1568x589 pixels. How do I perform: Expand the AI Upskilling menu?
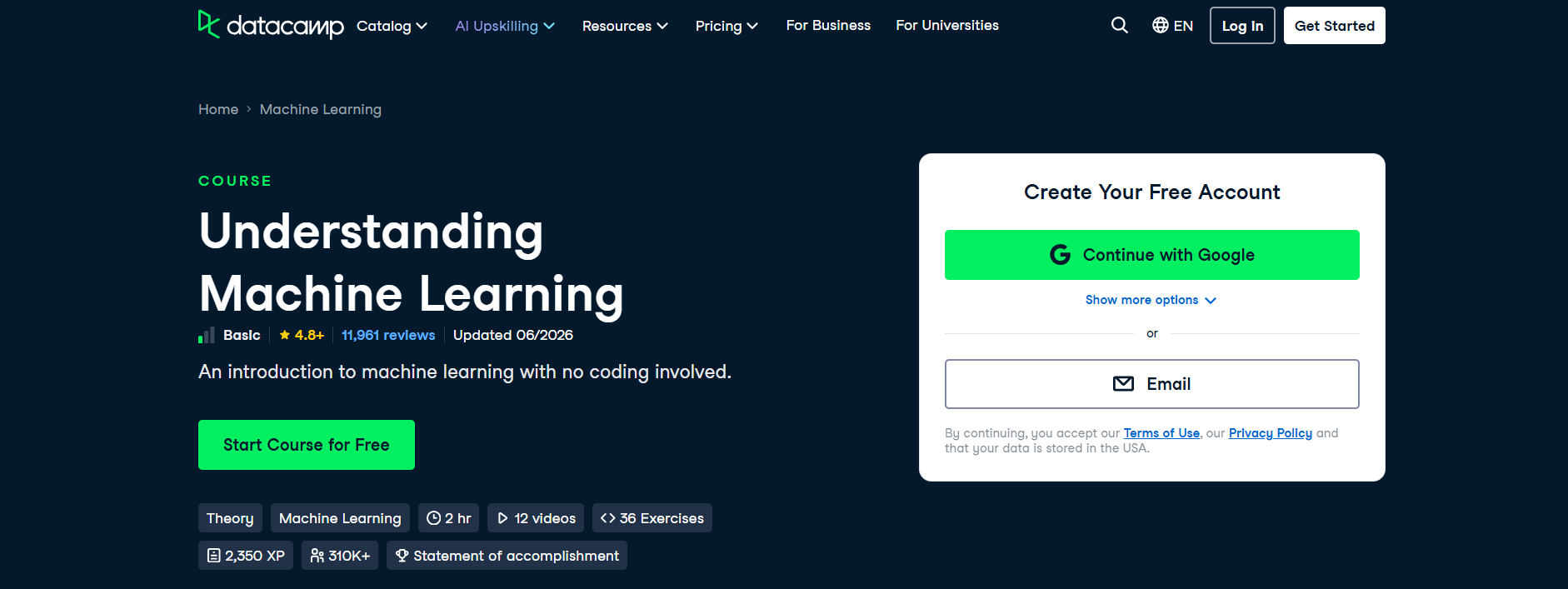(x=505, y=26)
